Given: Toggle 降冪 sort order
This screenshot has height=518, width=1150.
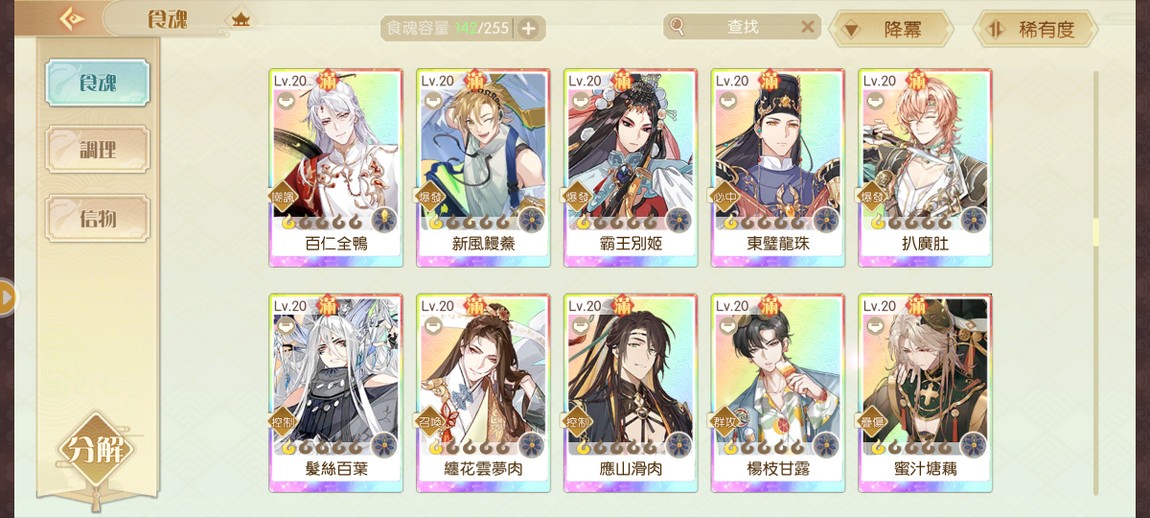Looking at the screenshot, I should (890, 29).
